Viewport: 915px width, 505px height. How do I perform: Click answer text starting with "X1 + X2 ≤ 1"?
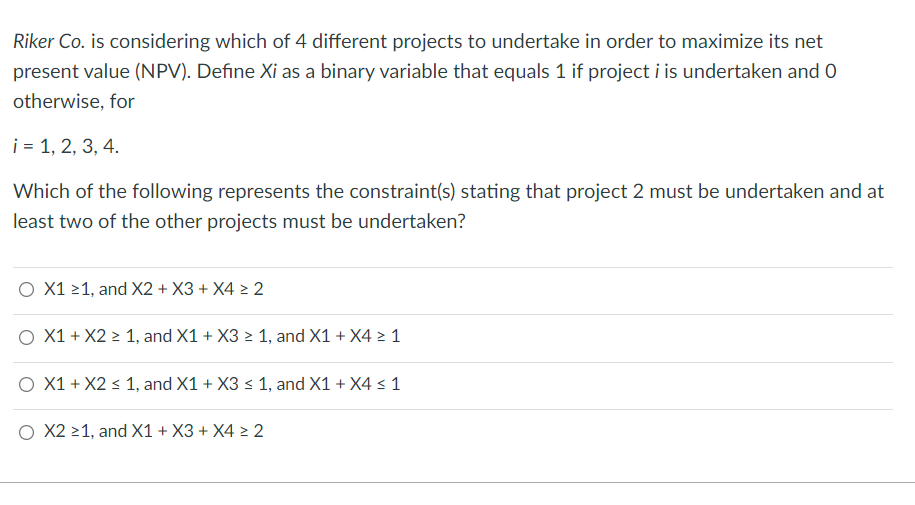pyautogui.click(x=222, y=384)
